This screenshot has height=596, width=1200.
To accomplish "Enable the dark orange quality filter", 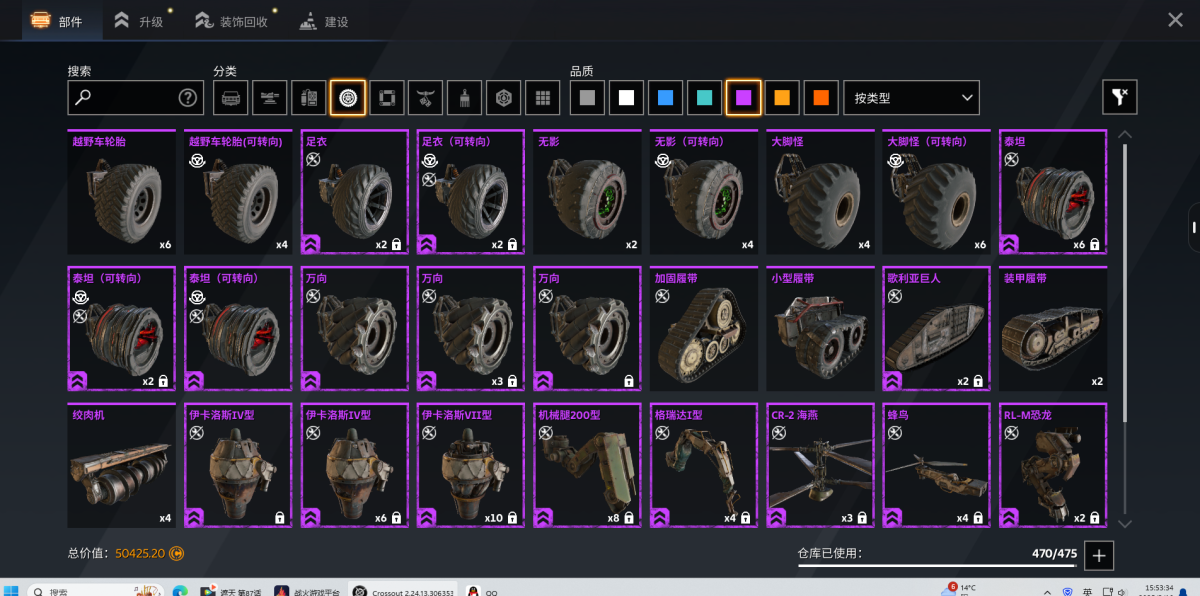I will (x=821, y=98).
